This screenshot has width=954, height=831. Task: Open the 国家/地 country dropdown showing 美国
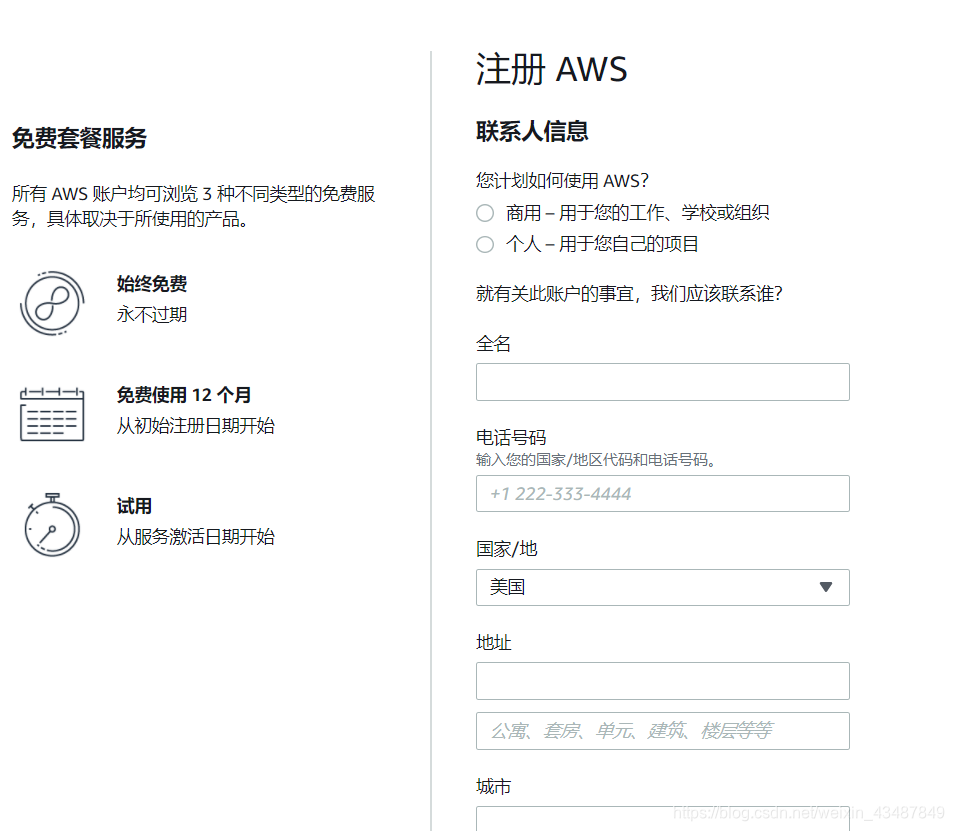pyautogui.click(x=663, y=588)
